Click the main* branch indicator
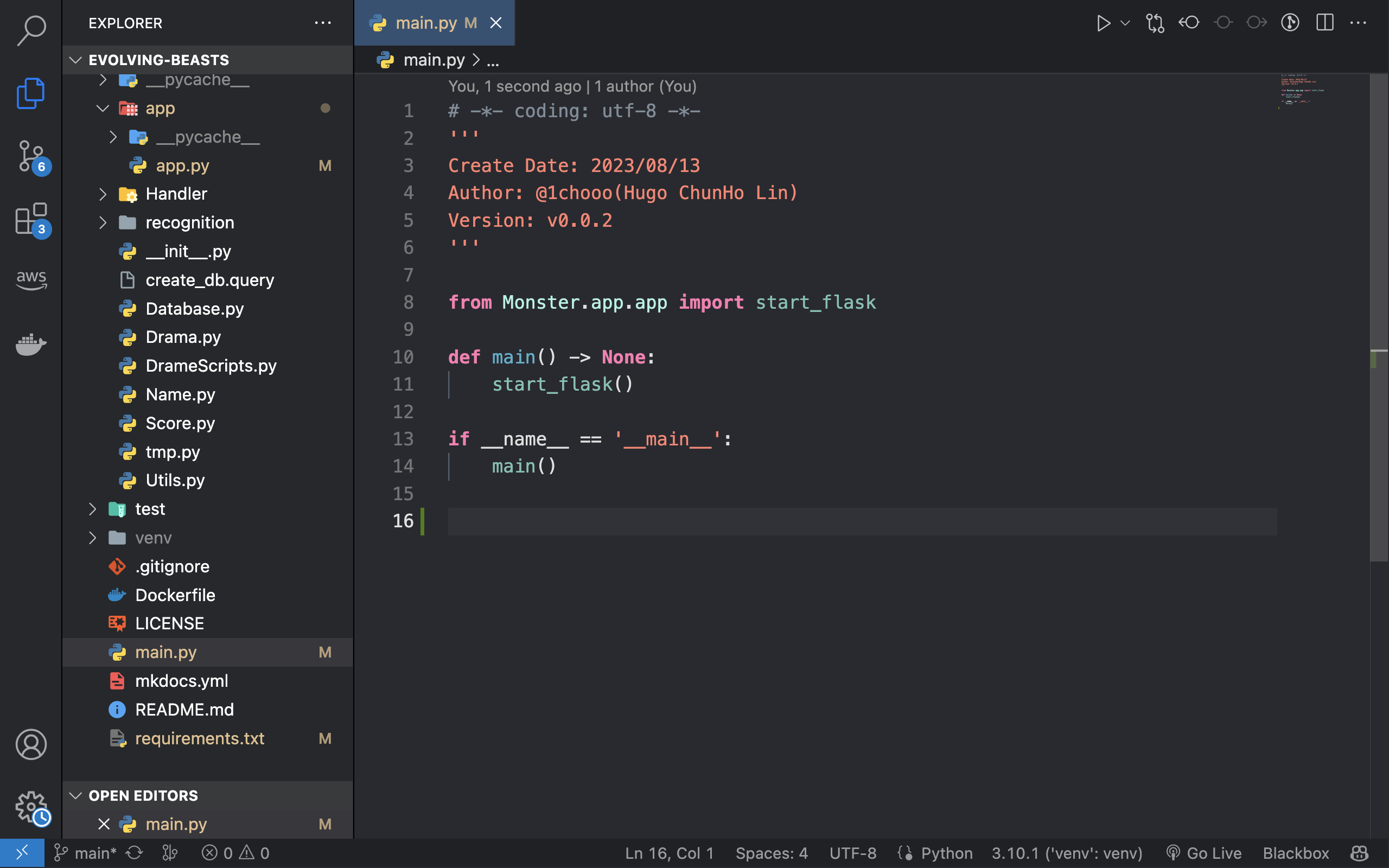The width and height of the screenshot is (1389, 868). (x=85, y=852)
